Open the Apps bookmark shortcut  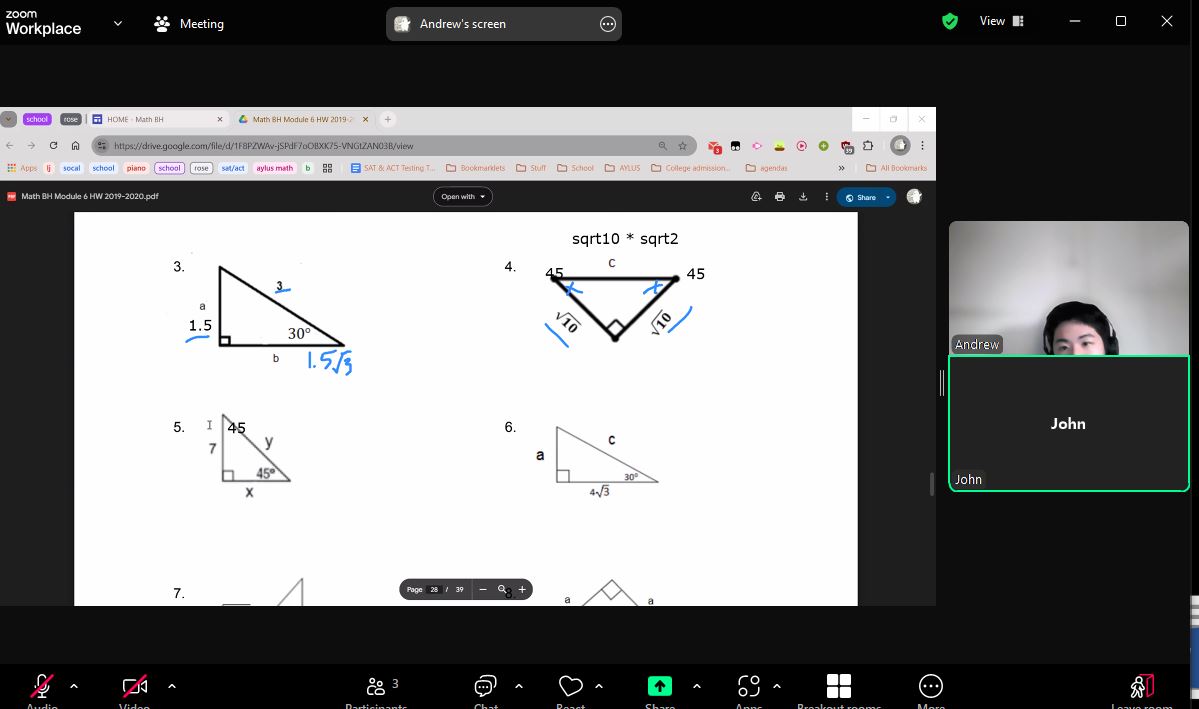click(22, 168)
